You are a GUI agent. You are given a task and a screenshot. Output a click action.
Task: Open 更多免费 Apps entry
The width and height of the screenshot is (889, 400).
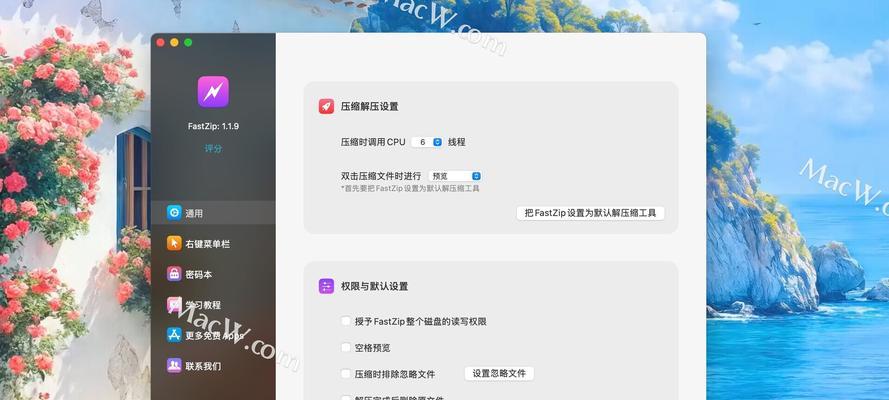pyautogui.click(x=213, y=335)
